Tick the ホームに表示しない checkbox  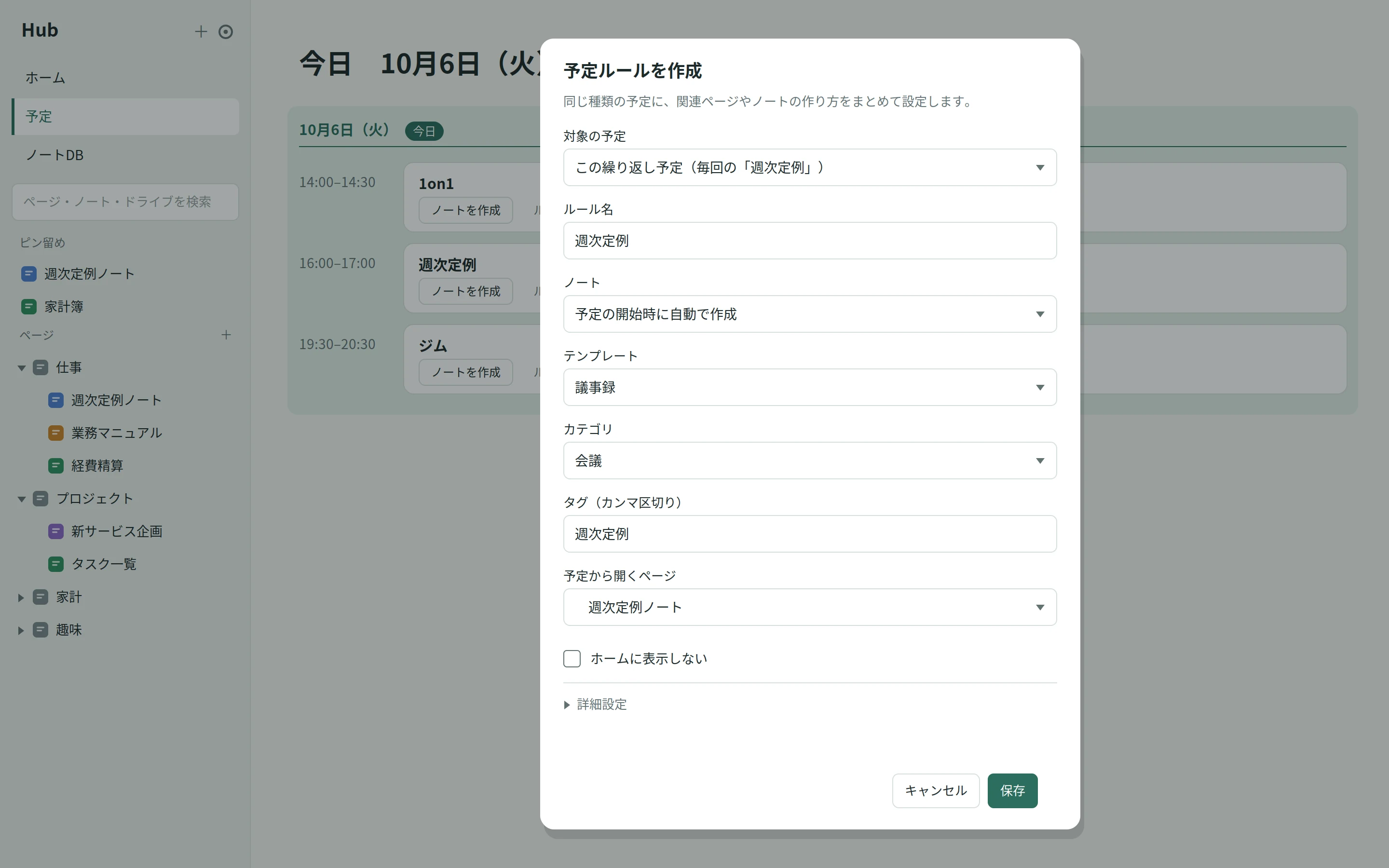572,658
